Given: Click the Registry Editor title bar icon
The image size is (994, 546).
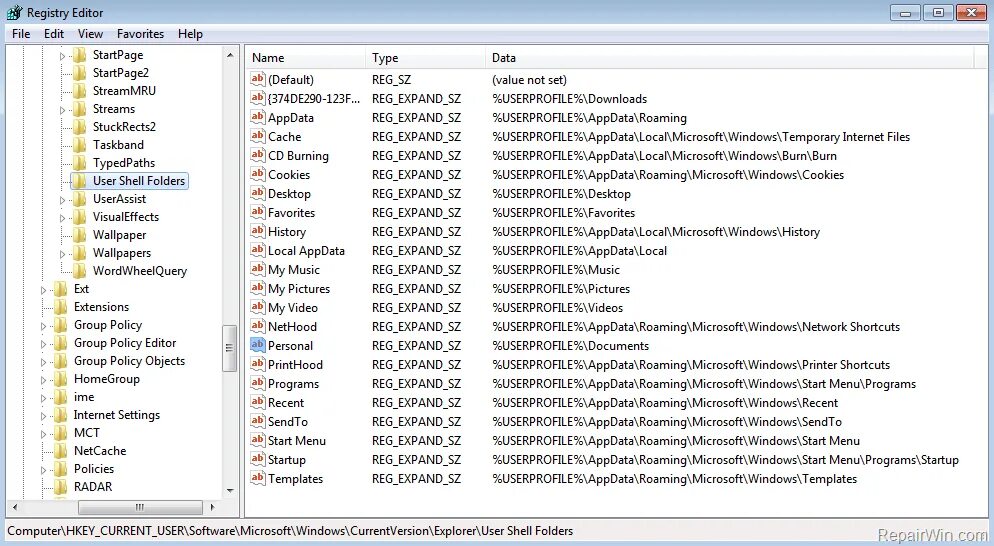Looking at the screenshot, I should [x=15, y=12].
